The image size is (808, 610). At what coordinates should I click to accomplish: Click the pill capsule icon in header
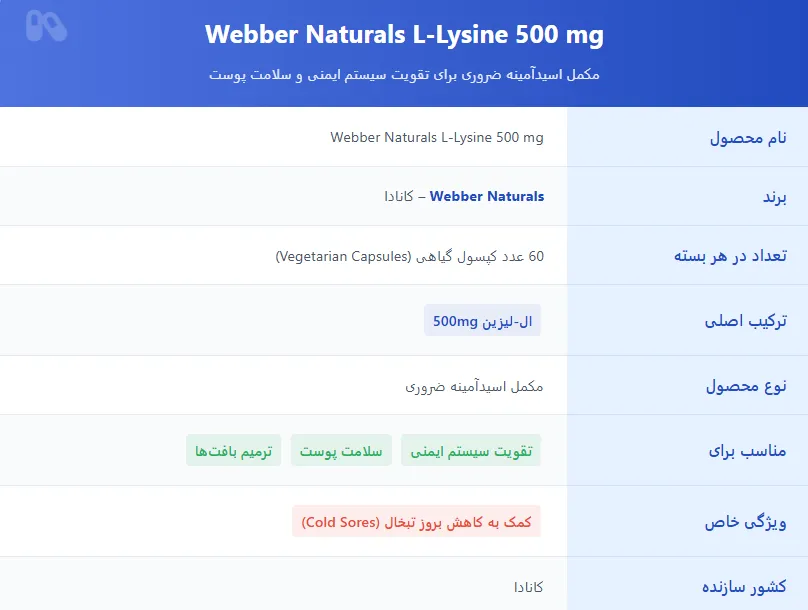click(46, 26)
